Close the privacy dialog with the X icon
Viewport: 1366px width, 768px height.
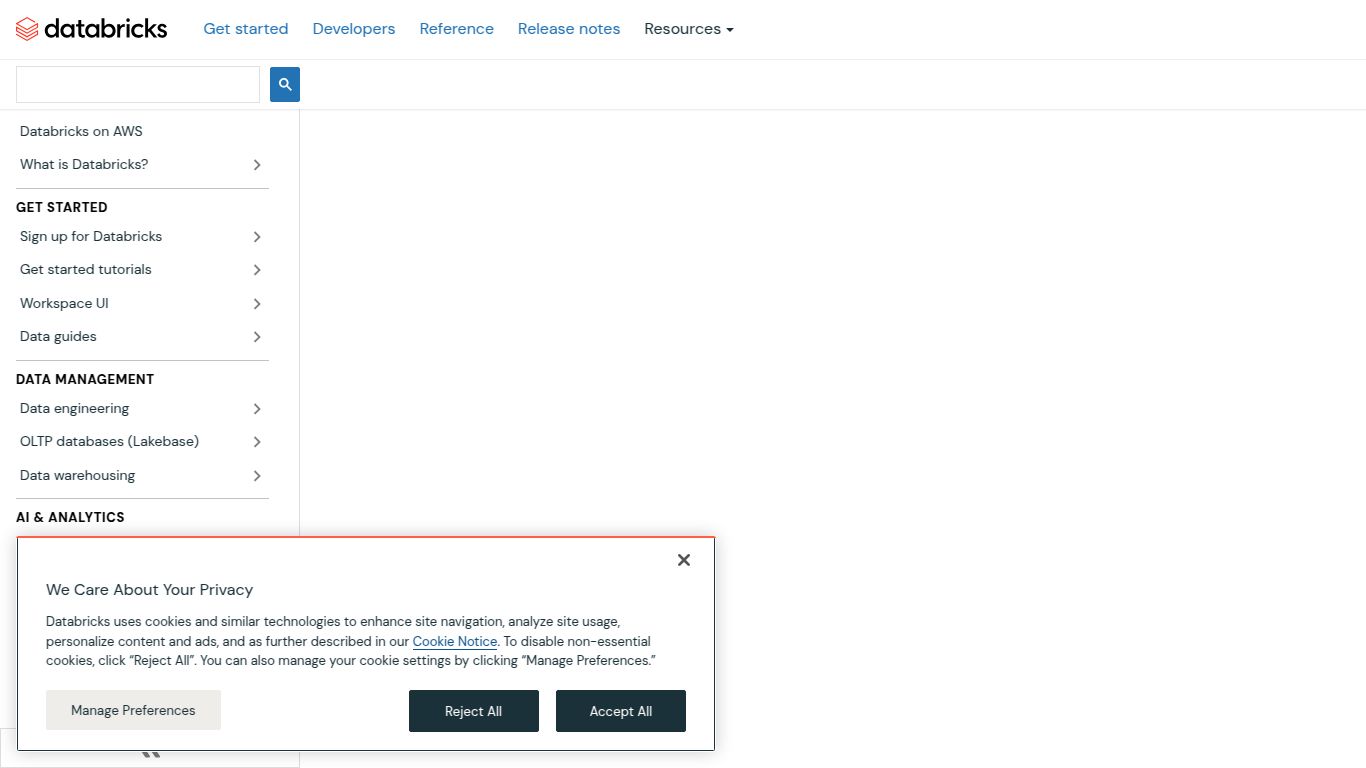click(683, 560)
